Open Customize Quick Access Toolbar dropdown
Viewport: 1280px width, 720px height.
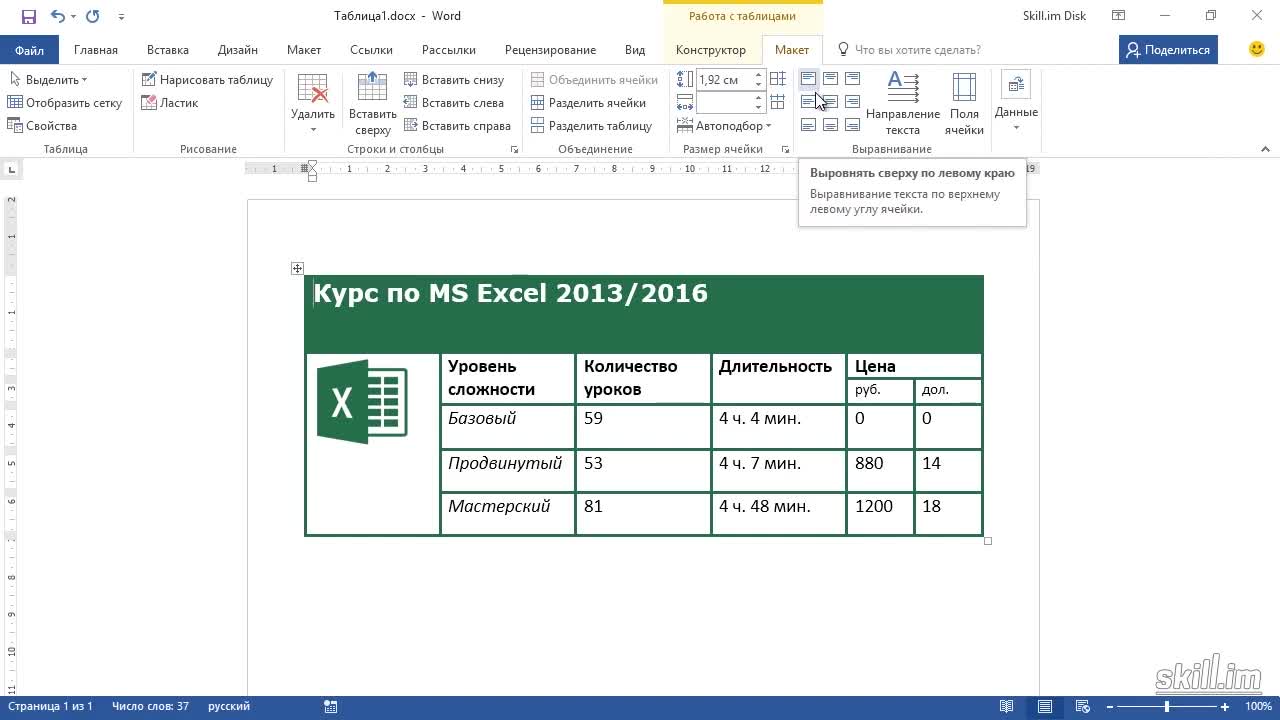click(121, 16)
